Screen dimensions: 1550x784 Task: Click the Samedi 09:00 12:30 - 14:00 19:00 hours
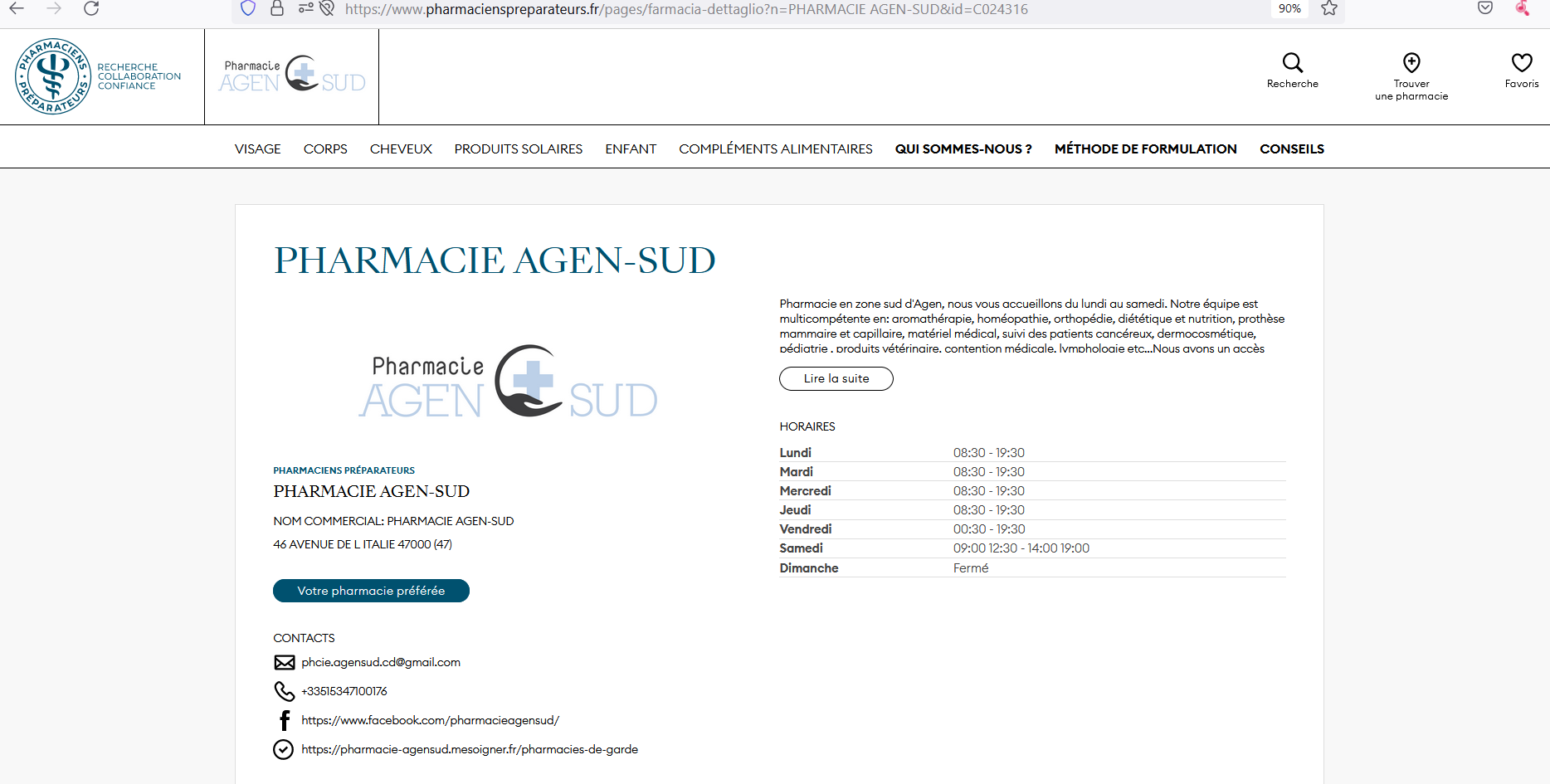point(1021,548)
